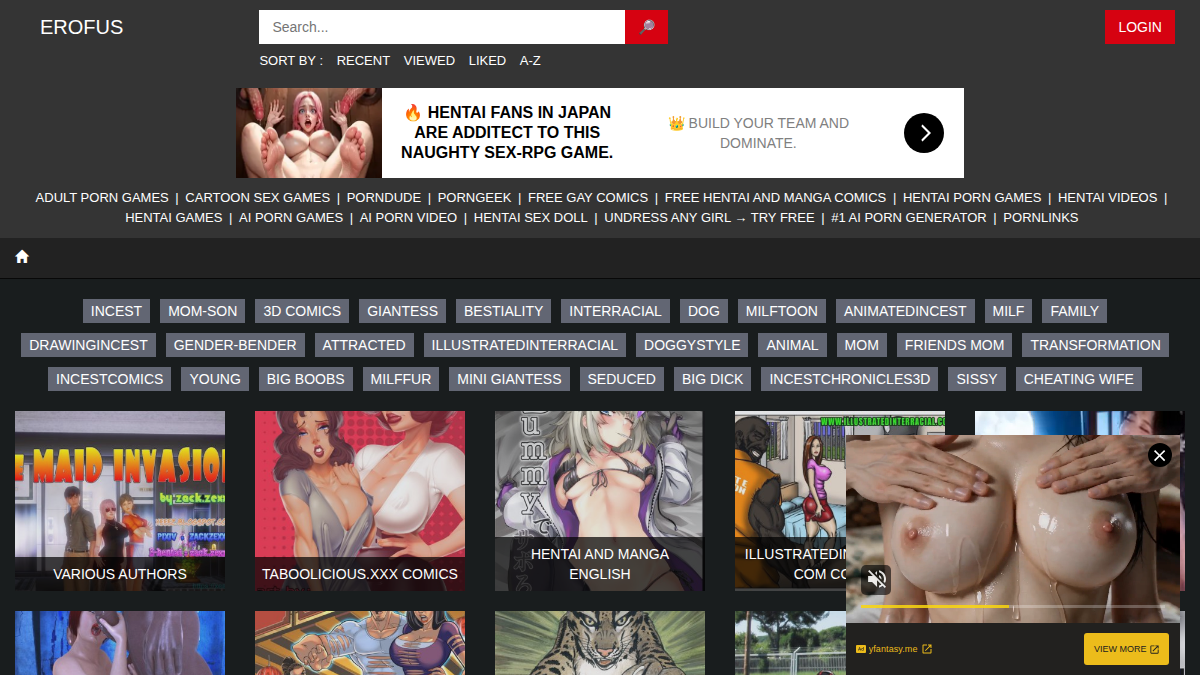Viewport: 1200px width, 675px height.
Task: Open the PORNLINKS link
Action: 1041,218
